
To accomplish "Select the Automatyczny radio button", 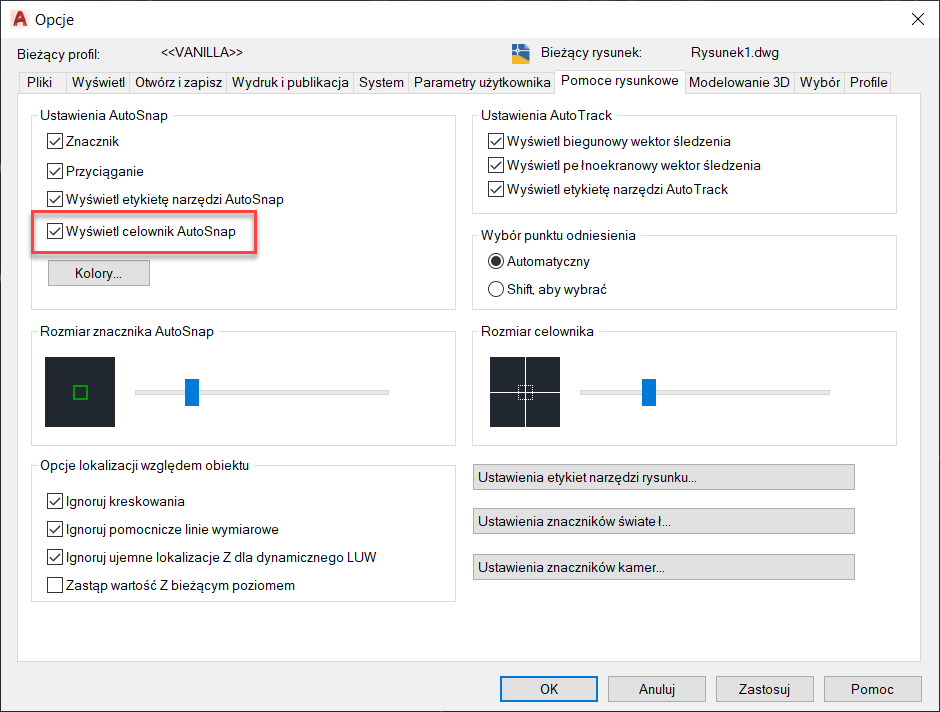I will (x=496, y=261).
